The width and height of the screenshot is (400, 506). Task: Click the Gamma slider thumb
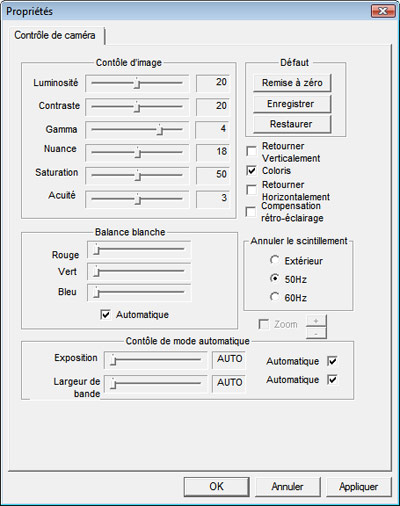[160, 130]
